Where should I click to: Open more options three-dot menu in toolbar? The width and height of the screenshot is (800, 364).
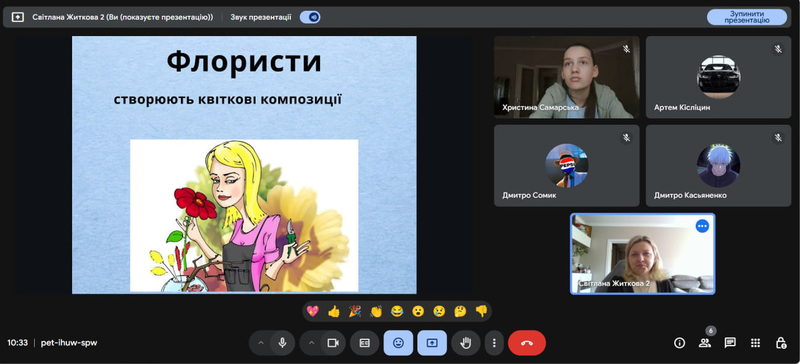pyautogui.click(x=494, y=343)
